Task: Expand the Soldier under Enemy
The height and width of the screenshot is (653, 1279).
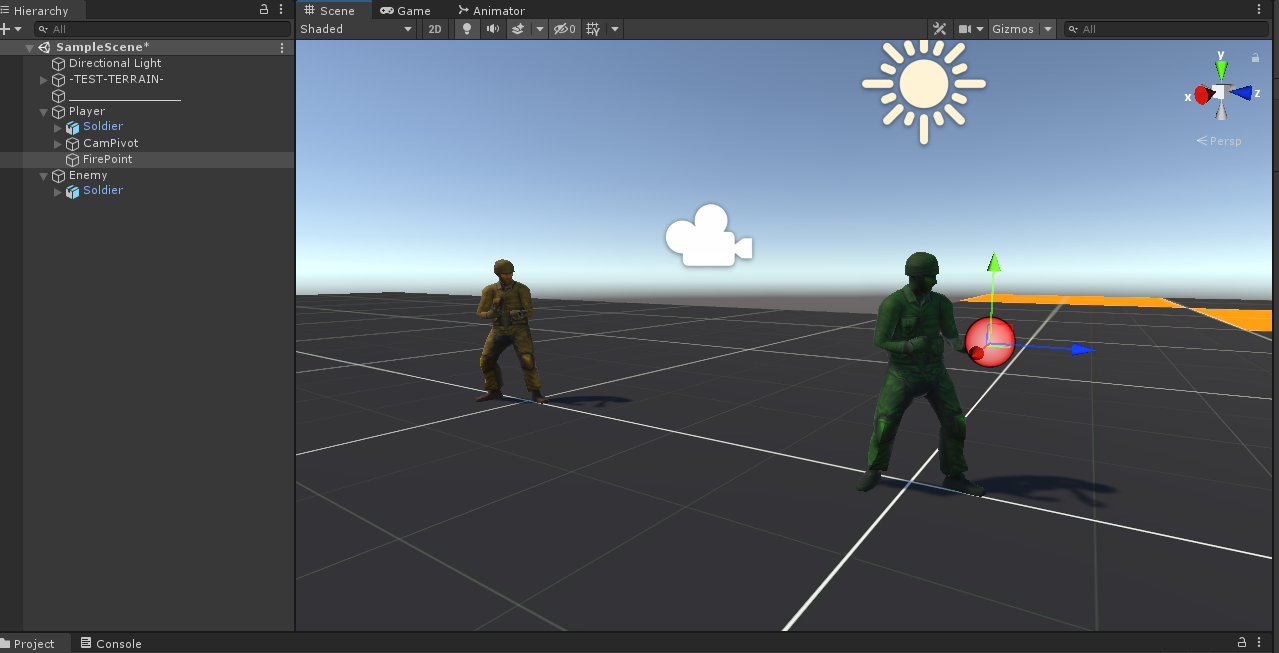Action: 57,191
